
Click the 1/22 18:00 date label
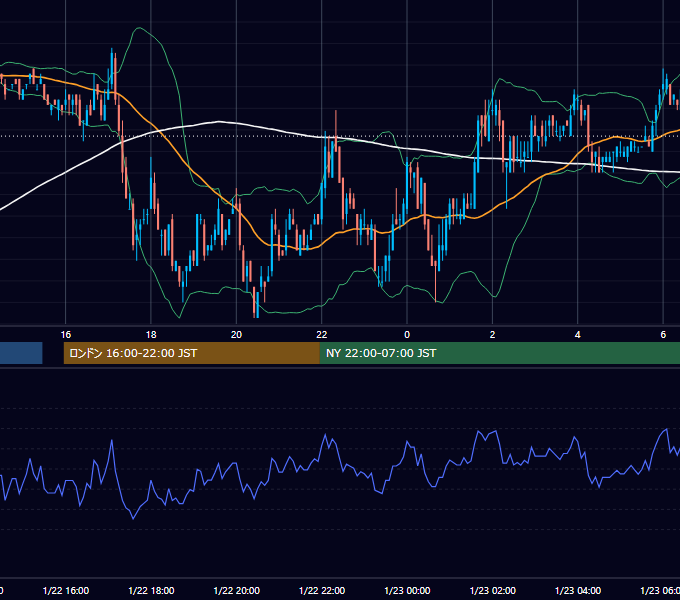(151, 591)
